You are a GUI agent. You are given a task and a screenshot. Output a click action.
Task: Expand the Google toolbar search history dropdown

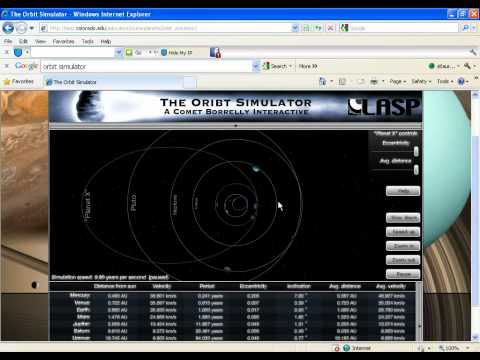point(256,66)
